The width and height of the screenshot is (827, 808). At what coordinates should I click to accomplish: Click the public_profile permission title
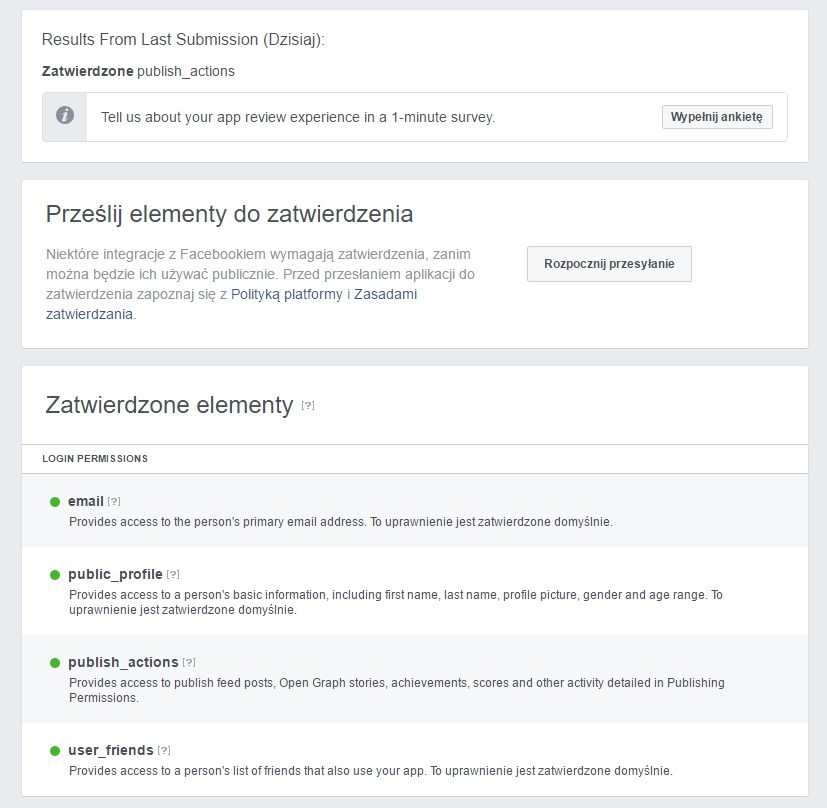tap(115, 574)
